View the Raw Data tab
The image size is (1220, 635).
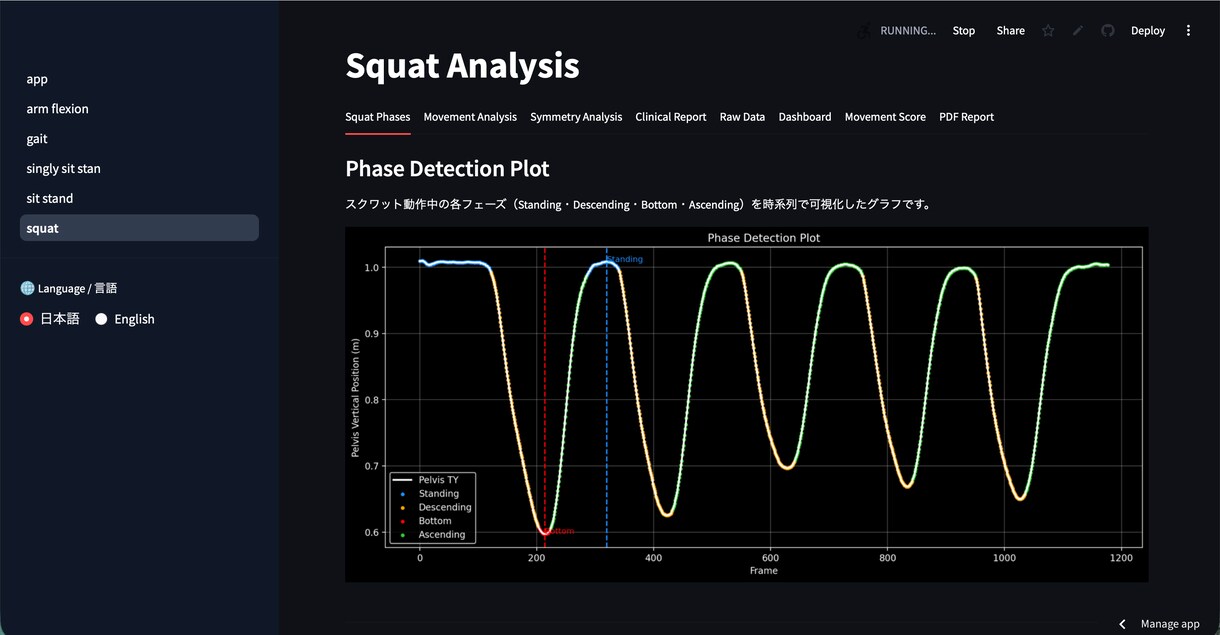742,117
